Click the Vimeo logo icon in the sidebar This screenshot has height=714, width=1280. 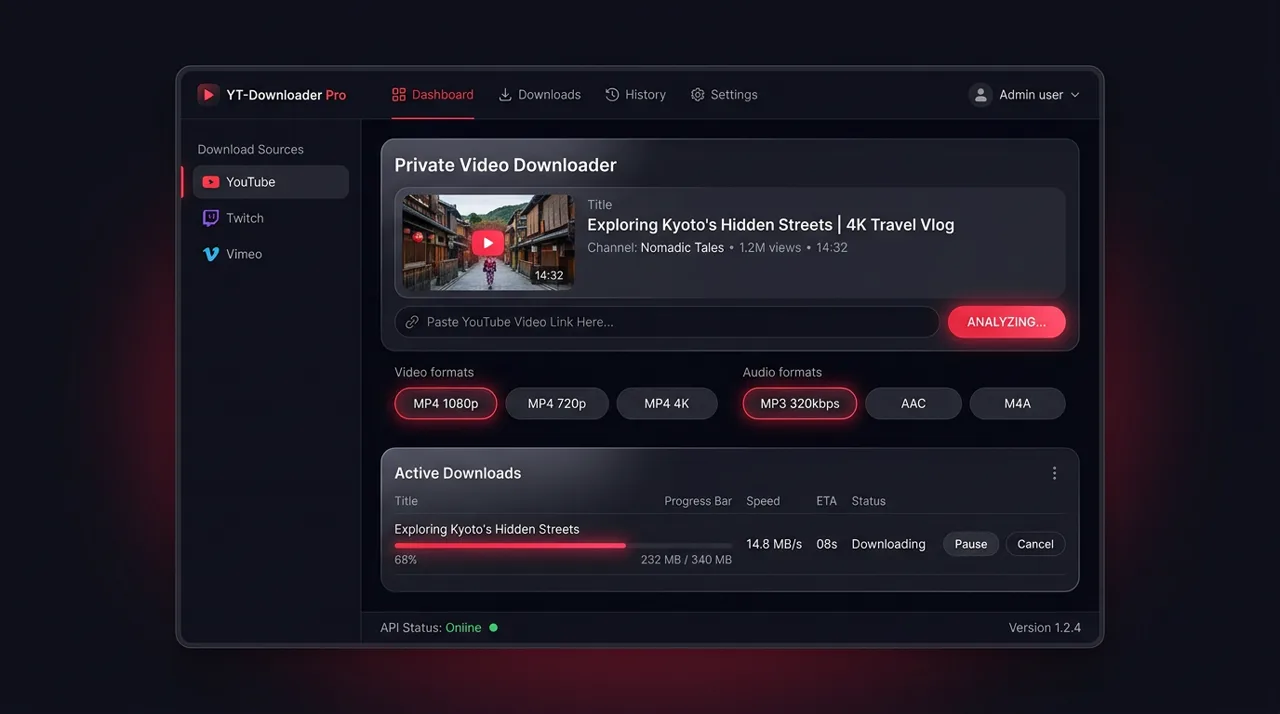pos(211,254)
